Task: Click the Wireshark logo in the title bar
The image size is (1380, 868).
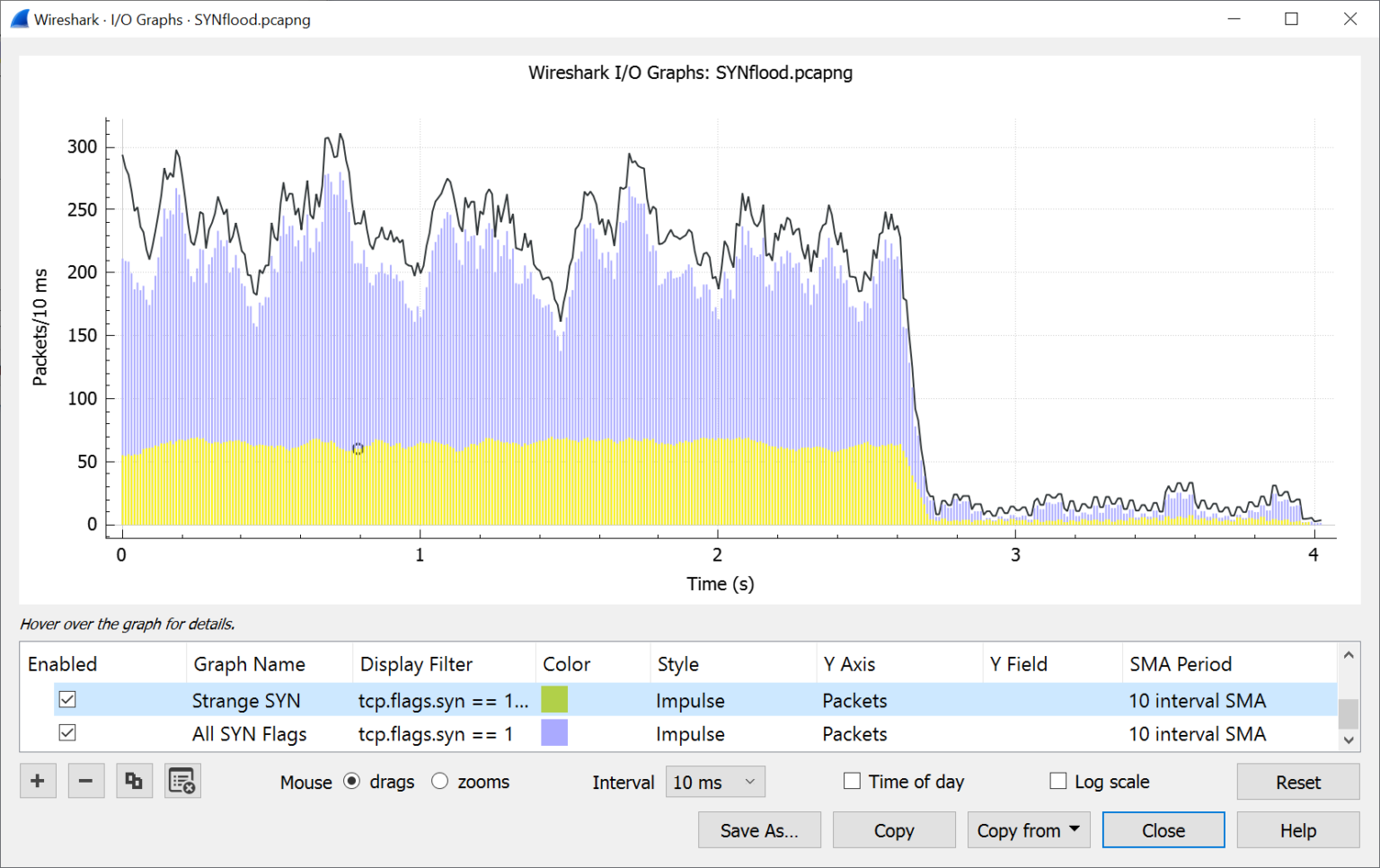Action: (17, 17)
